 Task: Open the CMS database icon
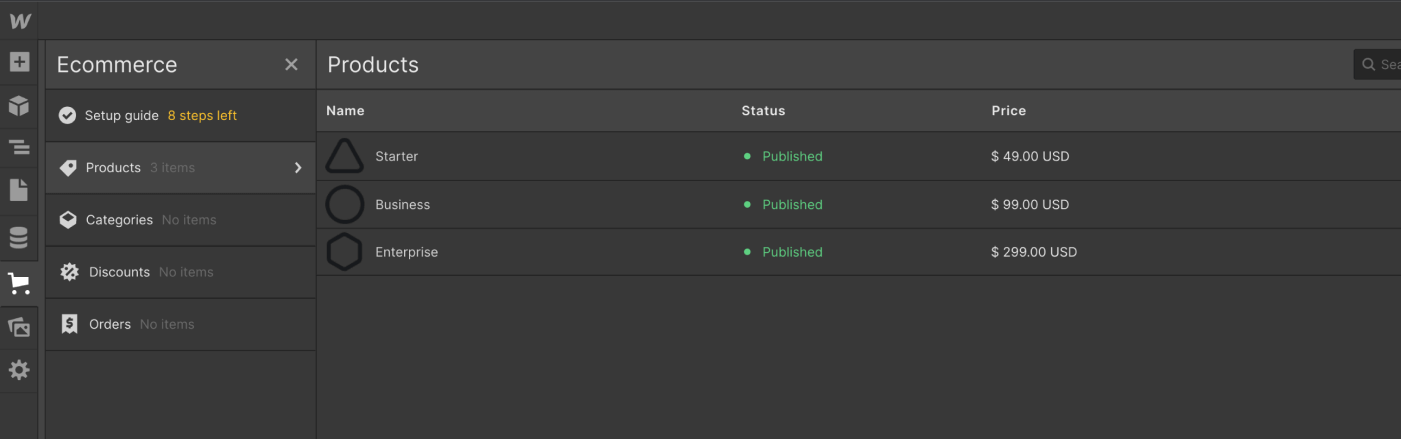[x=19, y=238]
